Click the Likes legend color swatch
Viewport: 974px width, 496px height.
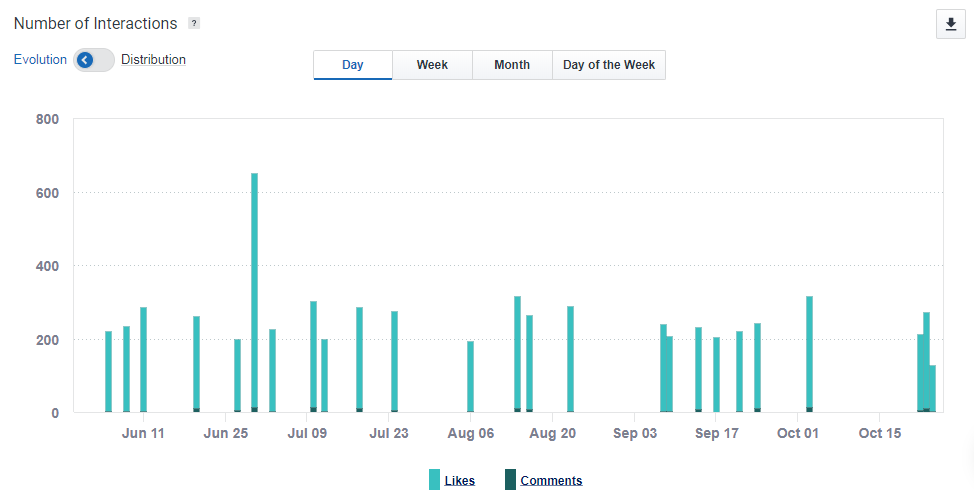pos(434,480)
